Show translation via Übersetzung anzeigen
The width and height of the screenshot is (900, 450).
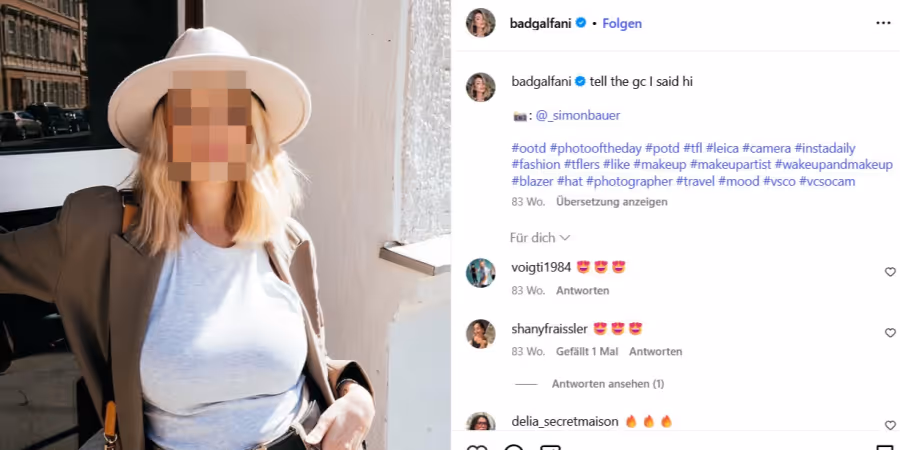[612, 202]
